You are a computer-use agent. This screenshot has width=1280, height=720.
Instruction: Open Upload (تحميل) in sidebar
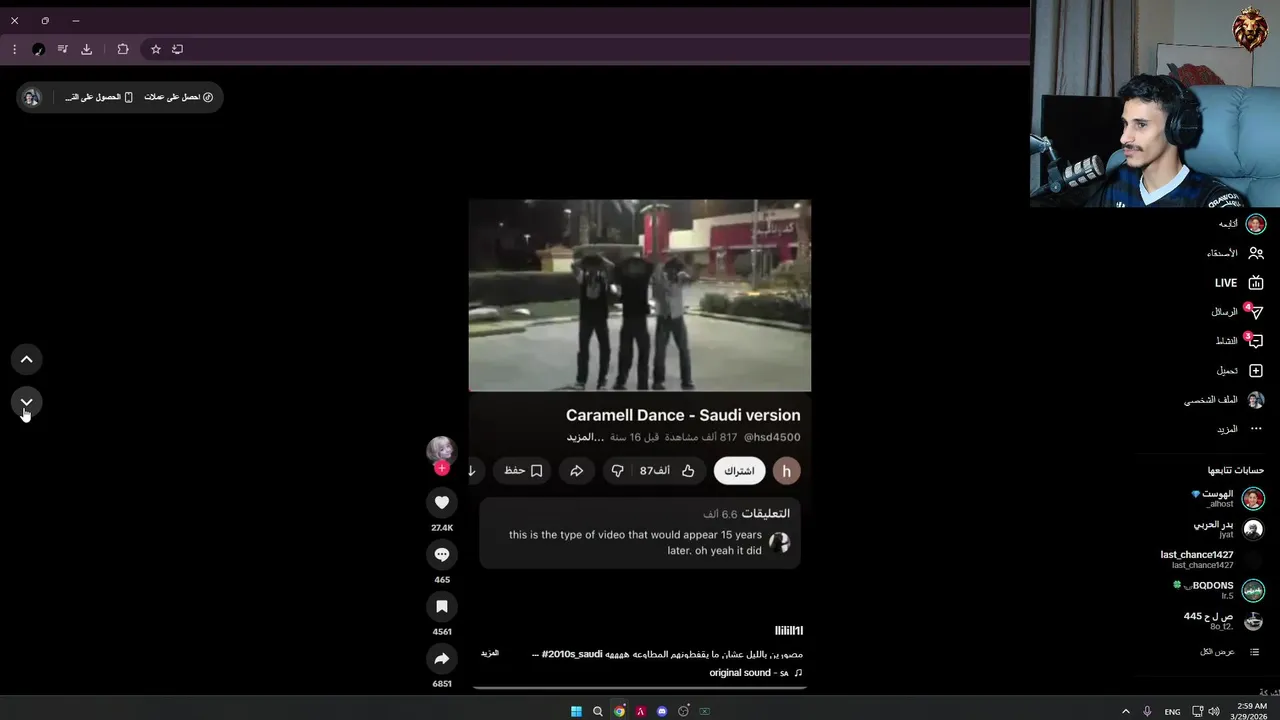(x=1239, y=370)
